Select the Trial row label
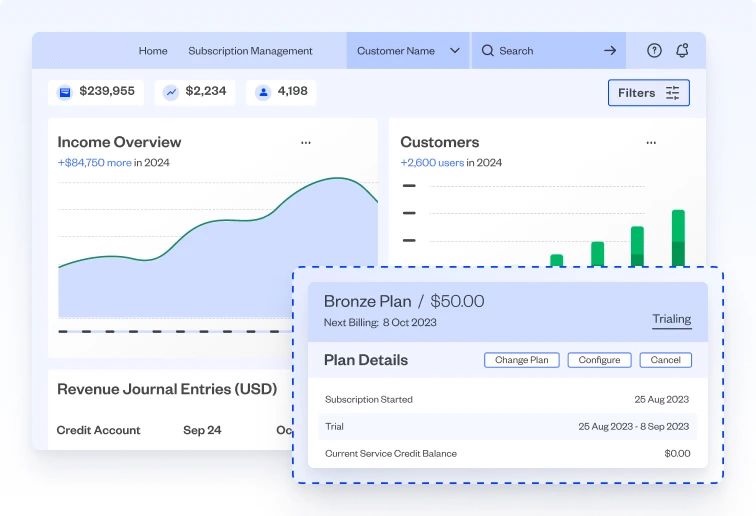 click(334, 427)
